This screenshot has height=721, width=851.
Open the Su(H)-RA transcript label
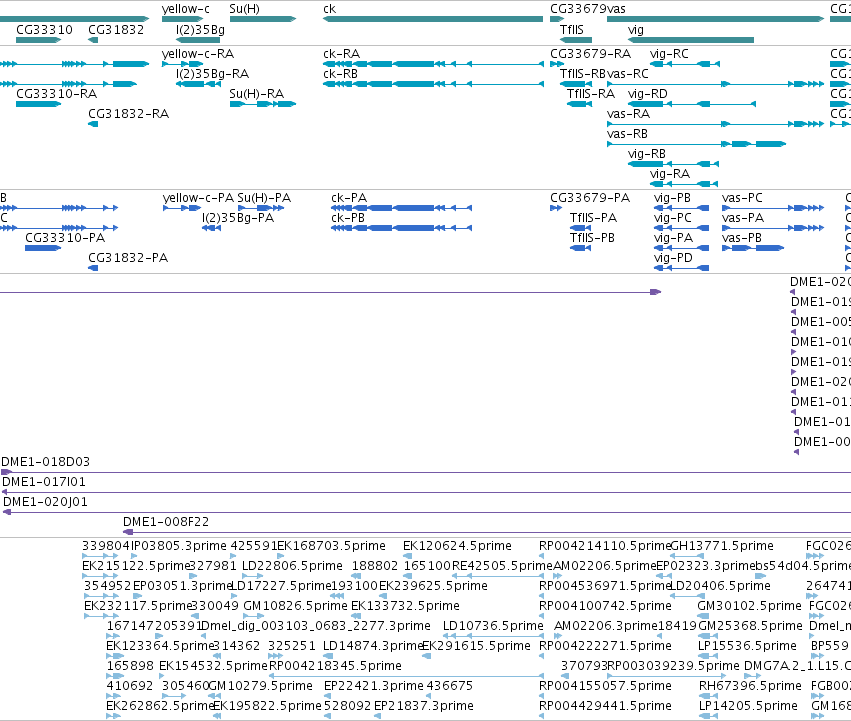[257, 94]
